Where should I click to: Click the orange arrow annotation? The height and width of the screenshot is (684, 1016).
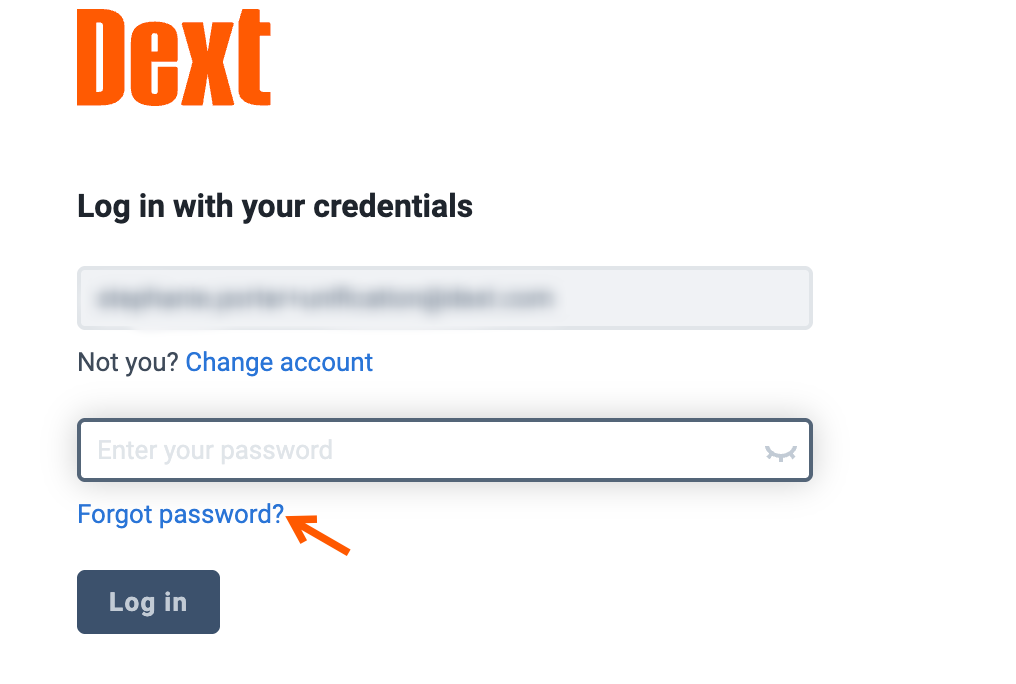318,534
